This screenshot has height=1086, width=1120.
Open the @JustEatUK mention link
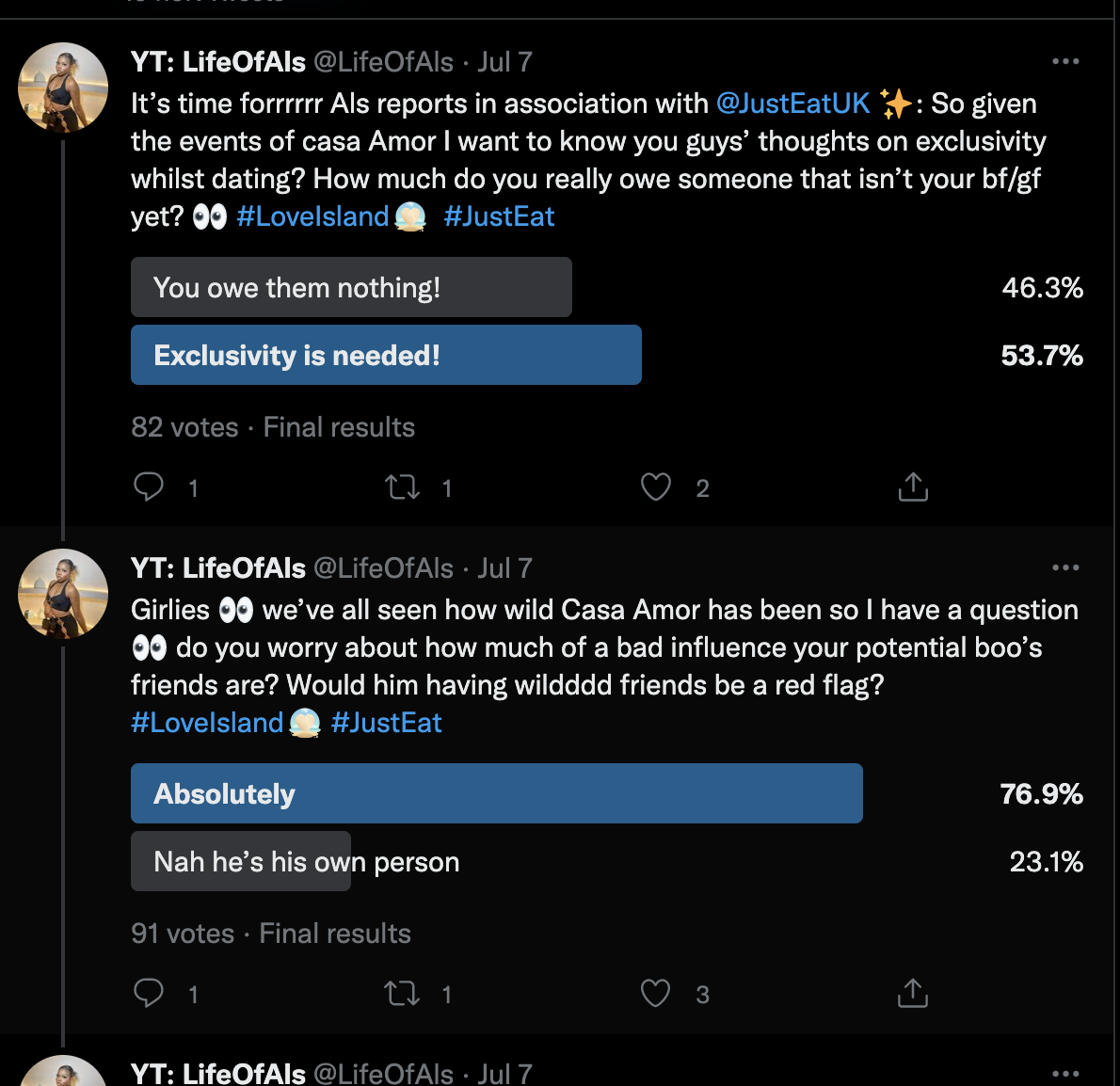(792, 104)
